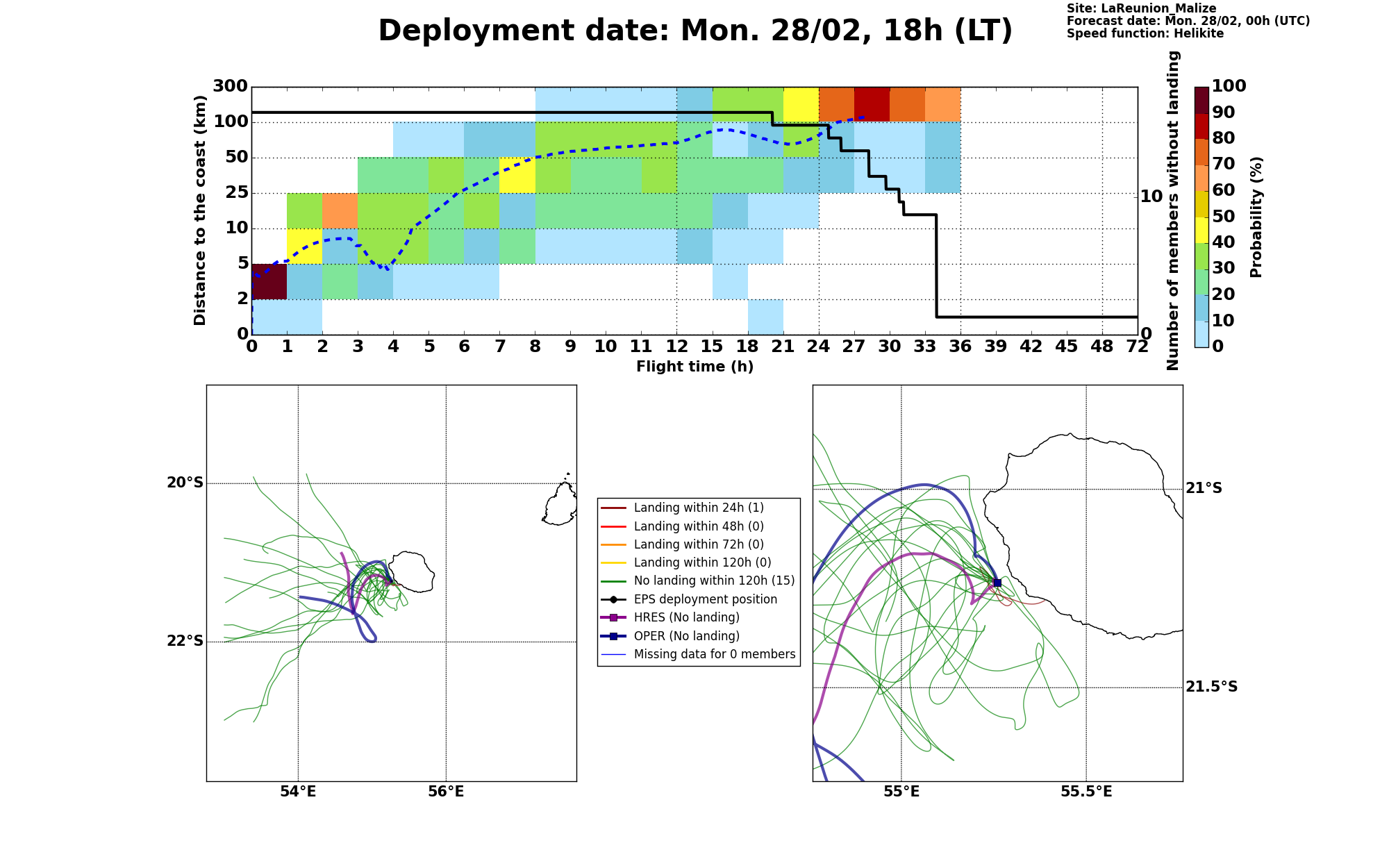Pick the bright yellow 40–50 colorbar segment
The height and width of the screenshot is (868, 1389).
coord(1201,230)
